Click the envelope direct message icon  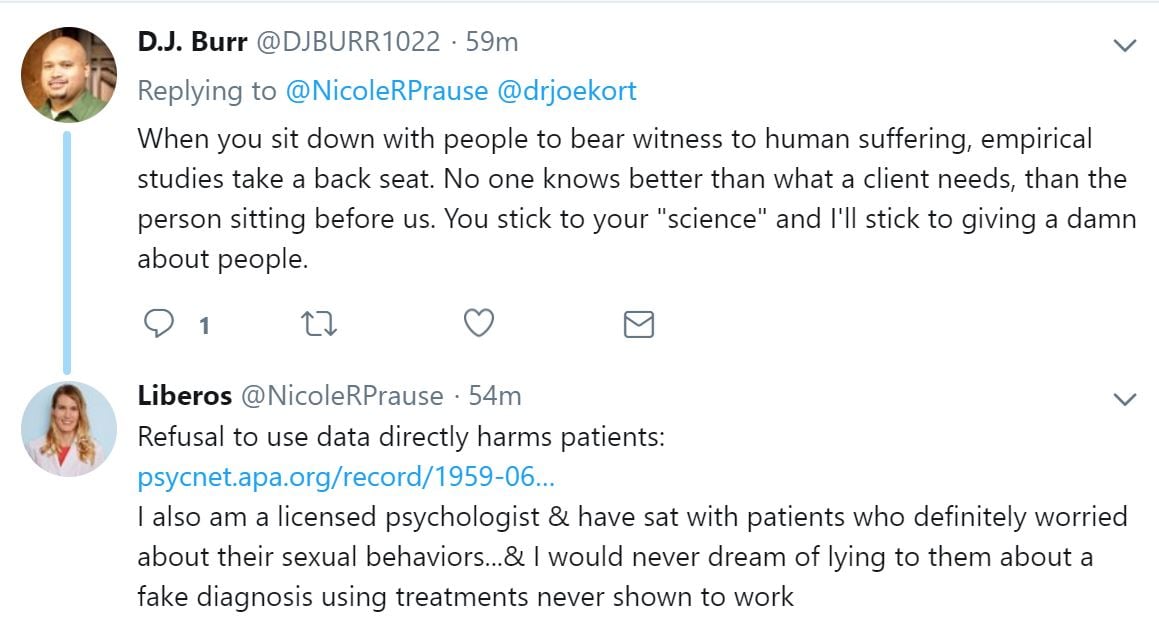point(638,323)
